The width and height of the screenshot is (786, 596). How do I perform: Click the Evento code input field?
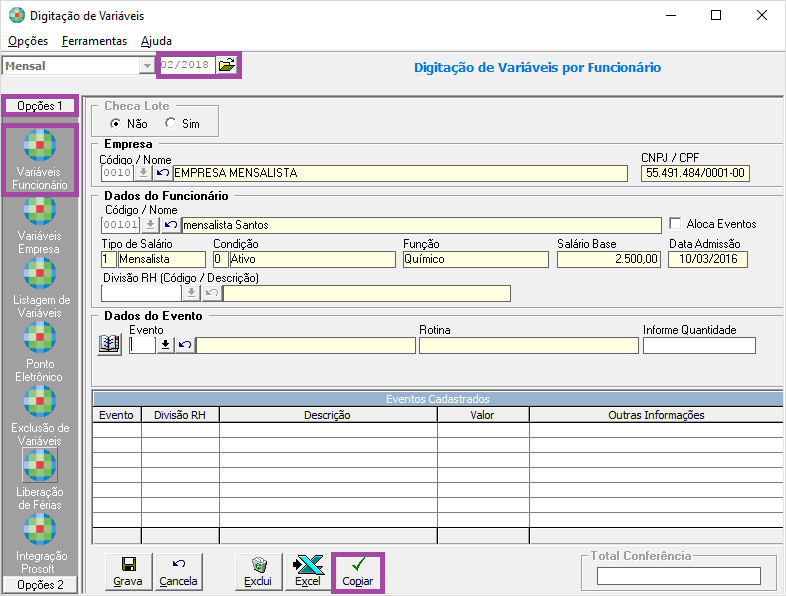(x=142, y=345)
